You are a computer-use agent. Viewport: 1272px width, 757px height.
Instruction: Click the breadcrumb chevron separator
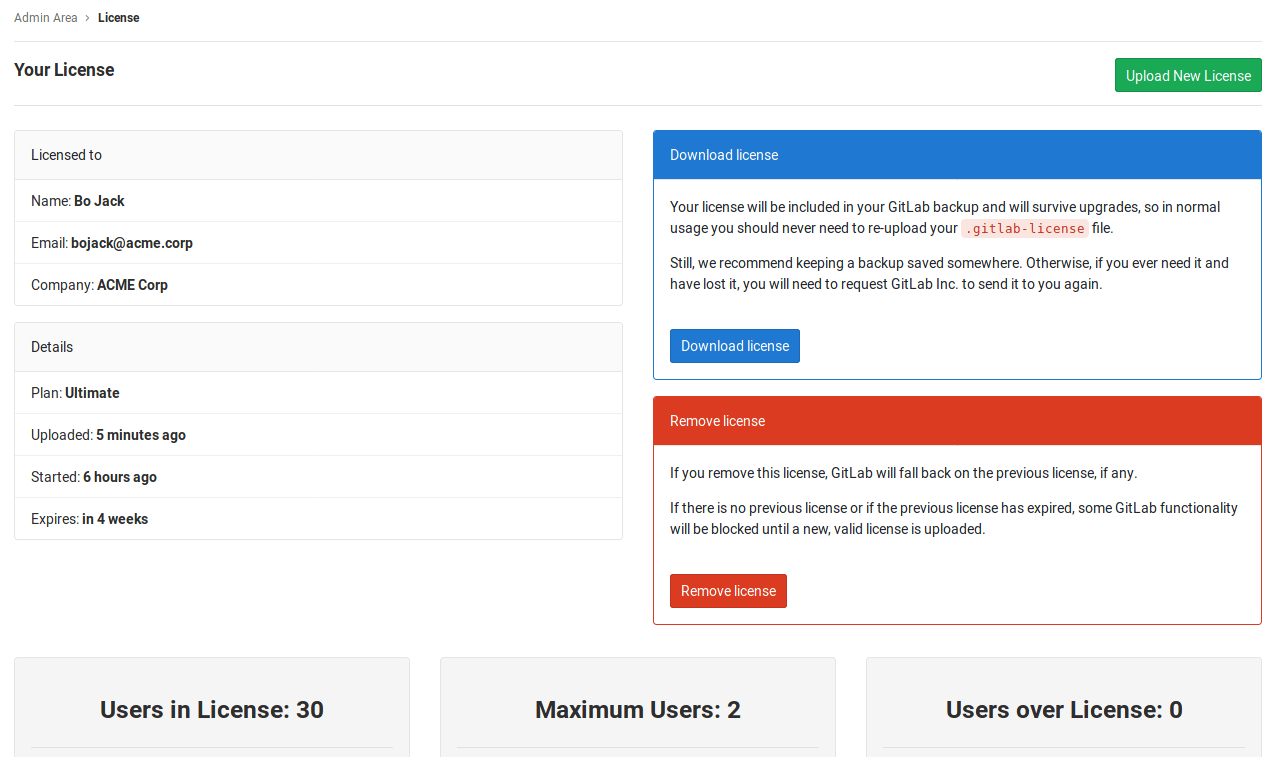pyautogui.click(x=88, y=18)
